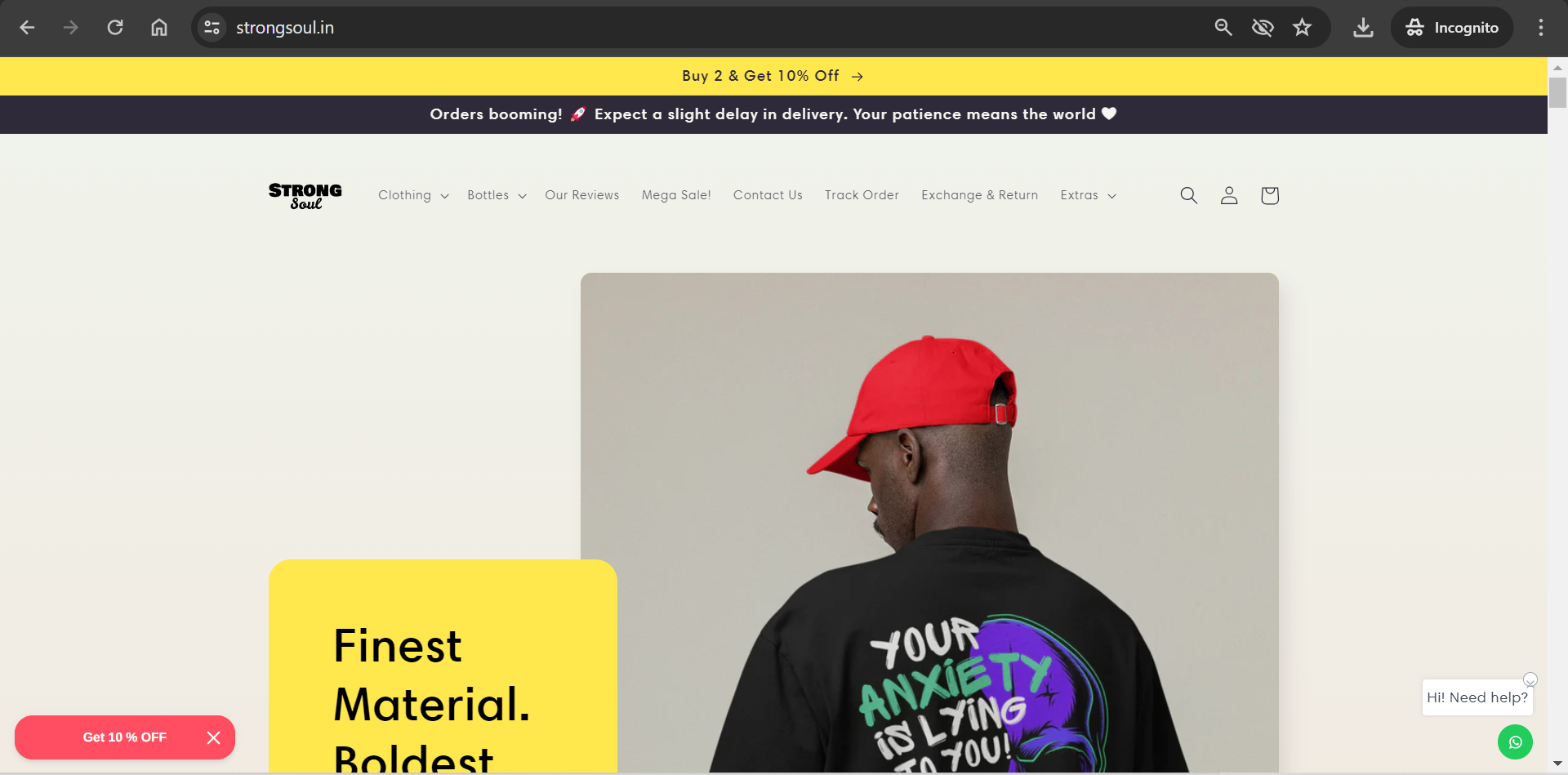The width and height of the screenshot is (1568, 775).
Task: Open the account login icon
Action: click(x=1229, y=195)
